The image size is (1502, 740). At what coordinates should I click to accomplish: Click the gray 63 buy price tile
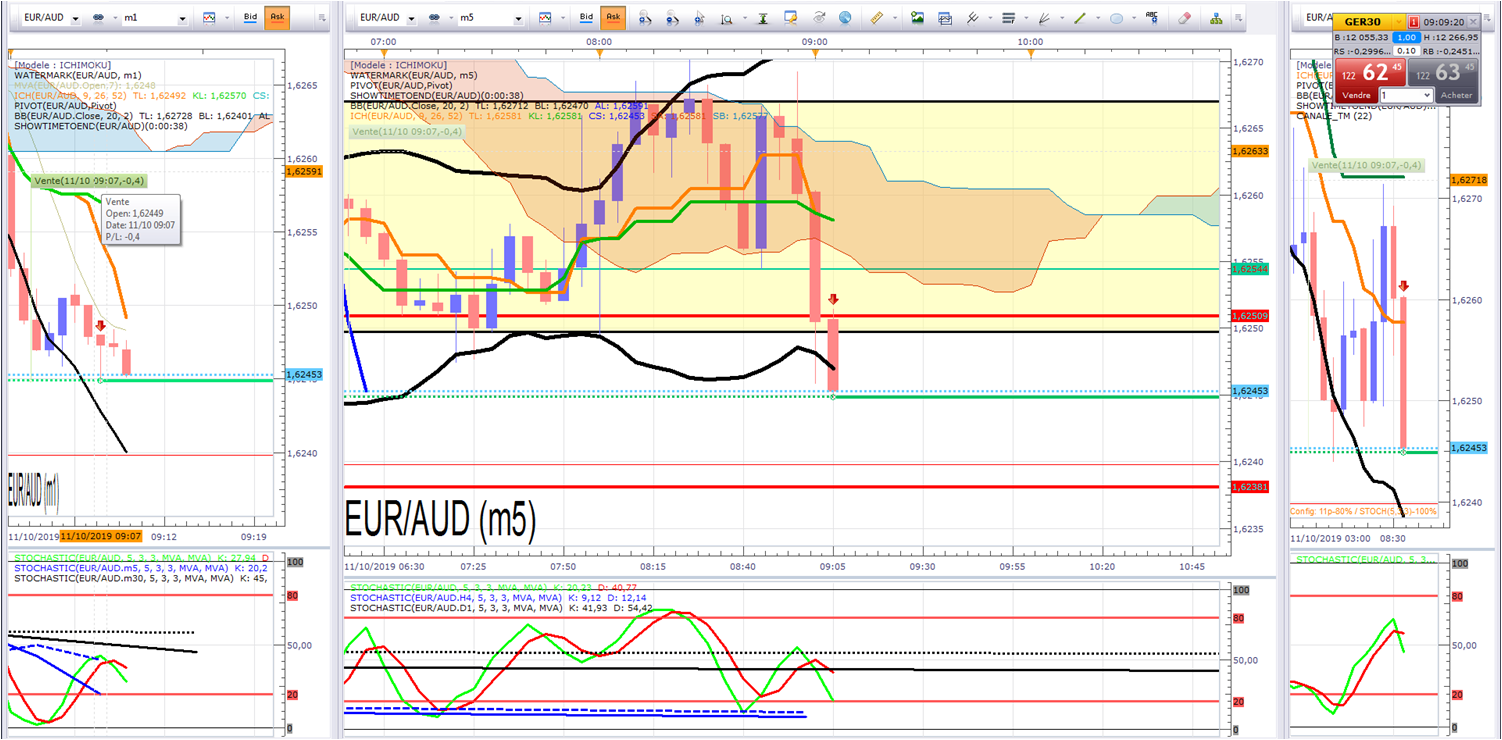(x=1443, y=72)
